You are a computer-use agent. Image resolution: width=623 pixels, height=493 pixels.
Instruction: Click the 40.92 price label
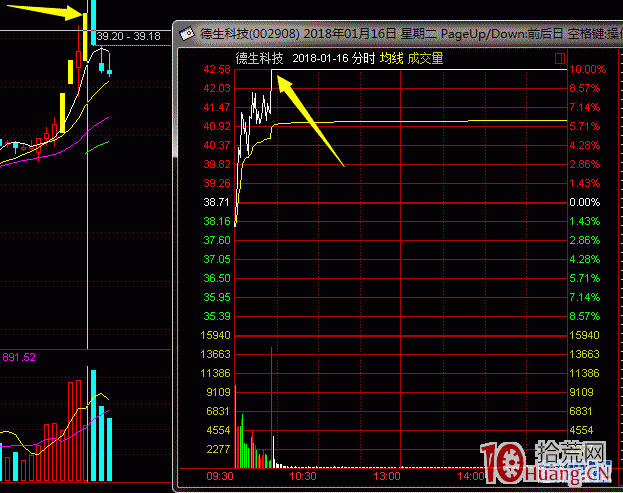[x=217, y=126]
